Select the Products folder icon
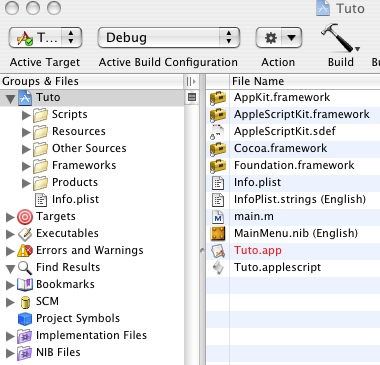This screenshot has width=380, height=365. click(x=41, y=183)
